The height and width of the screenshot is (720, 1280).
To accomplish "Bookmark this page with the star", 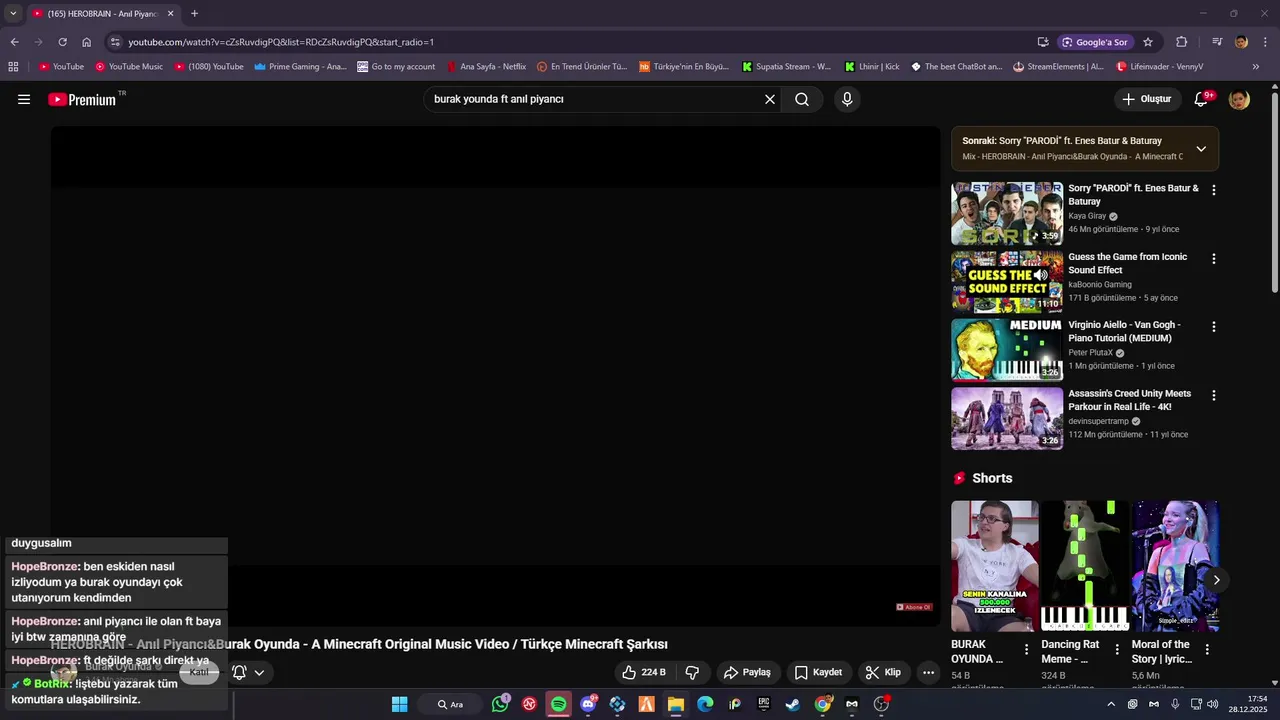I will pyautogui.click(x=1148, y=42).
